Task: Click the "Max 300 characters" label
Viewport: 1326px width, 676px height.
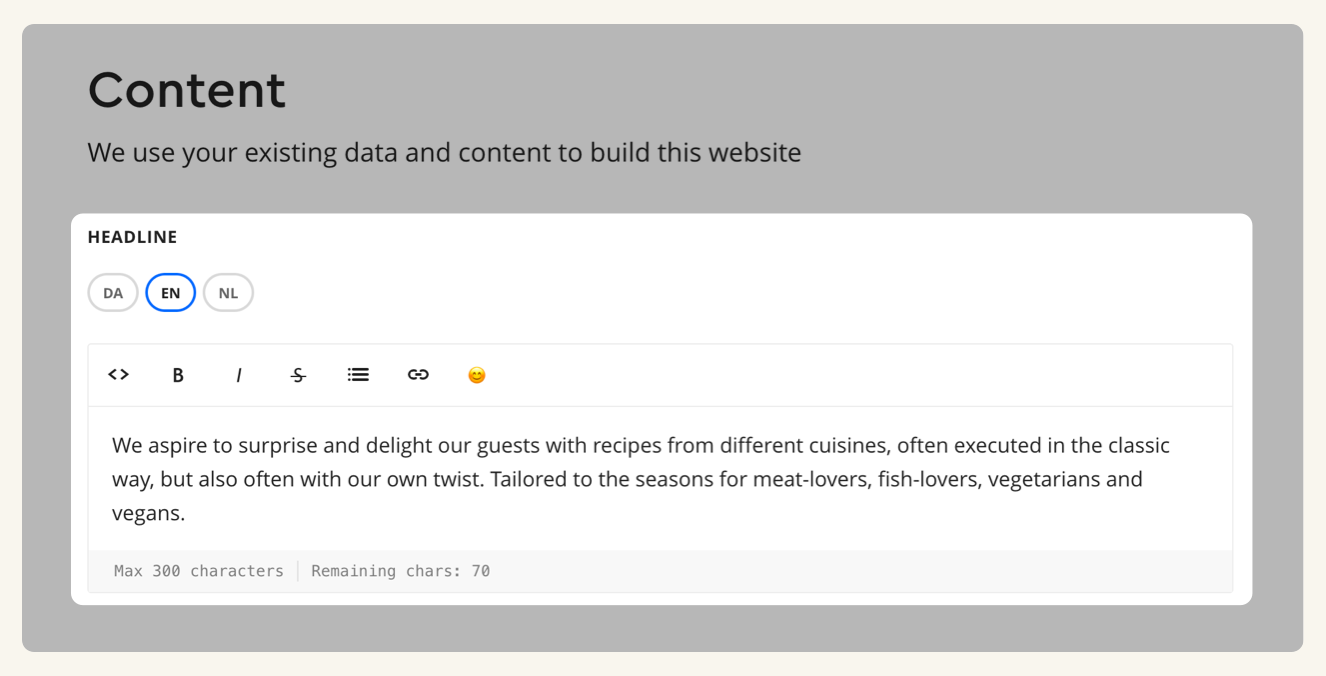Action: (x=199, y=571)
